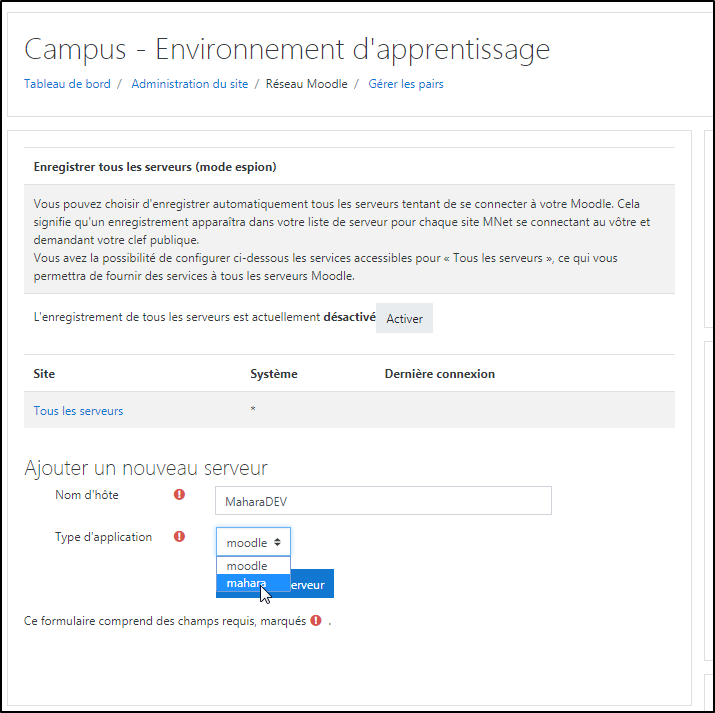Click the Système column header
The height and width of the screenshot is (713, 715).
273,374
